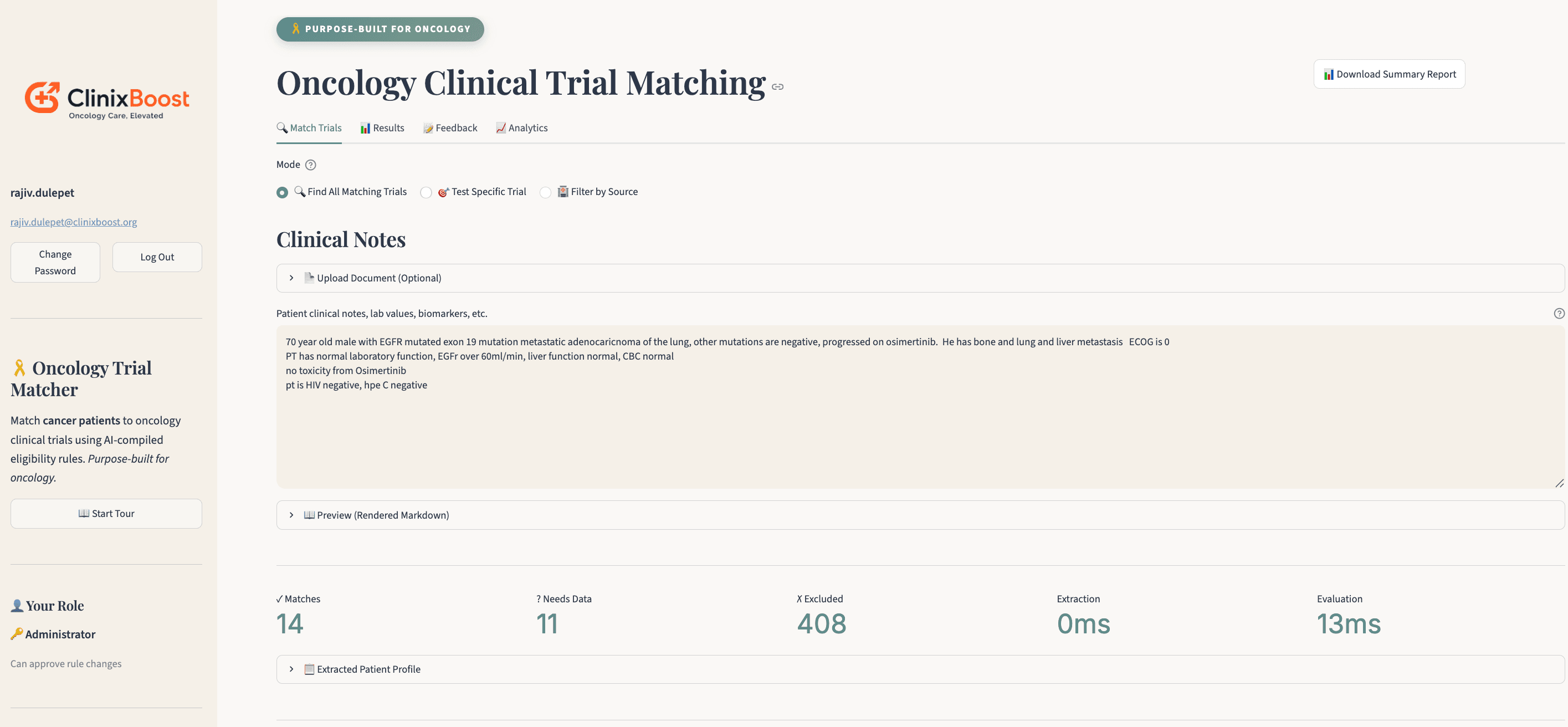Click 'Can approve rule changes' text
Viewport: 1568px width, 727px height.
(x=66, y=664)
